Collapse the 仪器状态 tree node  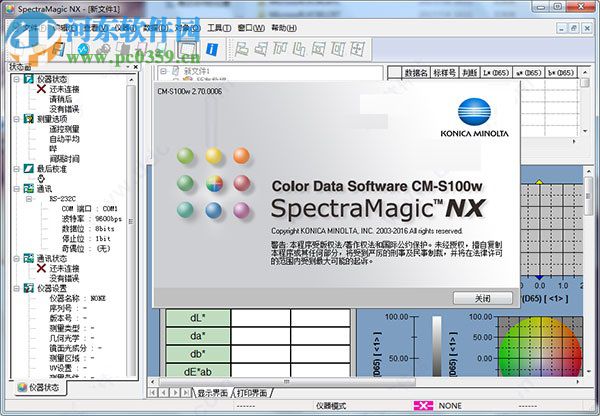point(16,79)
